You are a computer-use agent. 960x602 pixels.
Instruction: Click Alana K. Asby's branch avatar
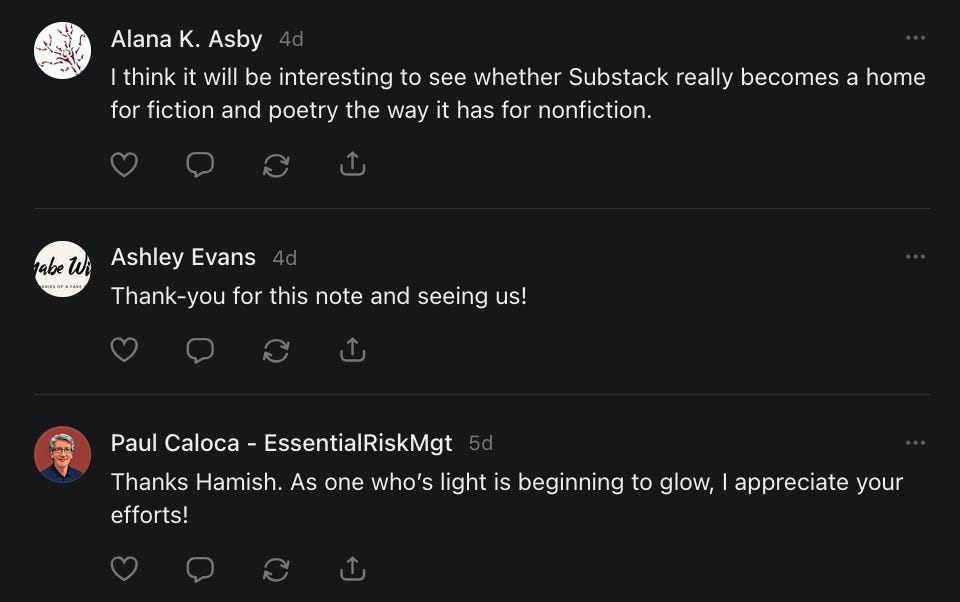pyautogui.click(x=63, y=50)
